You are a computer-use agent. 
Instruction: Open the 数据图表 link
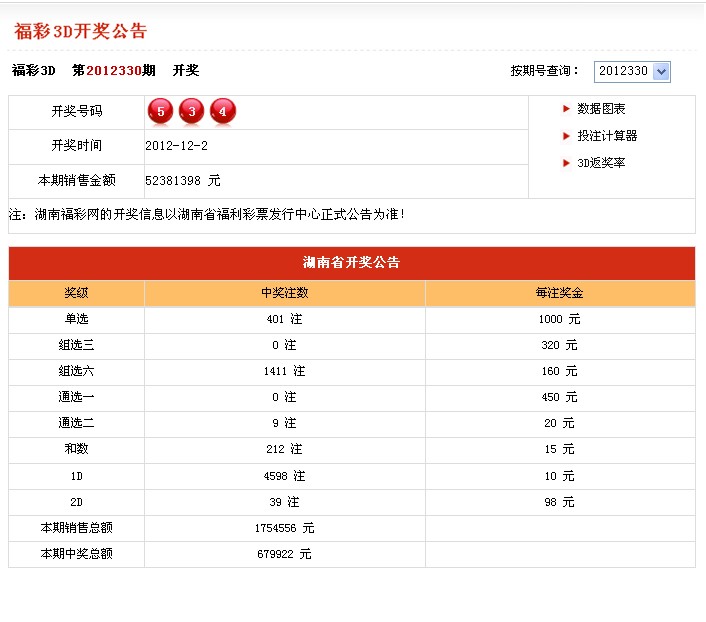pos(601,109)
